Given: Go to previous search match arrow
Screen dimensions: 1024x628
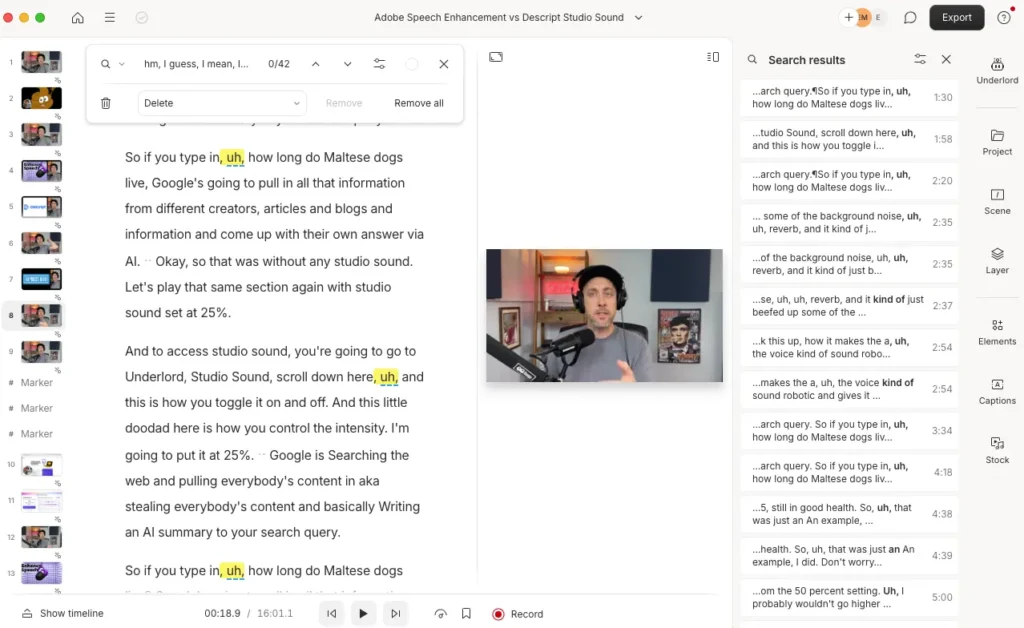Looking at the screenshot, I should click(315, 64).
